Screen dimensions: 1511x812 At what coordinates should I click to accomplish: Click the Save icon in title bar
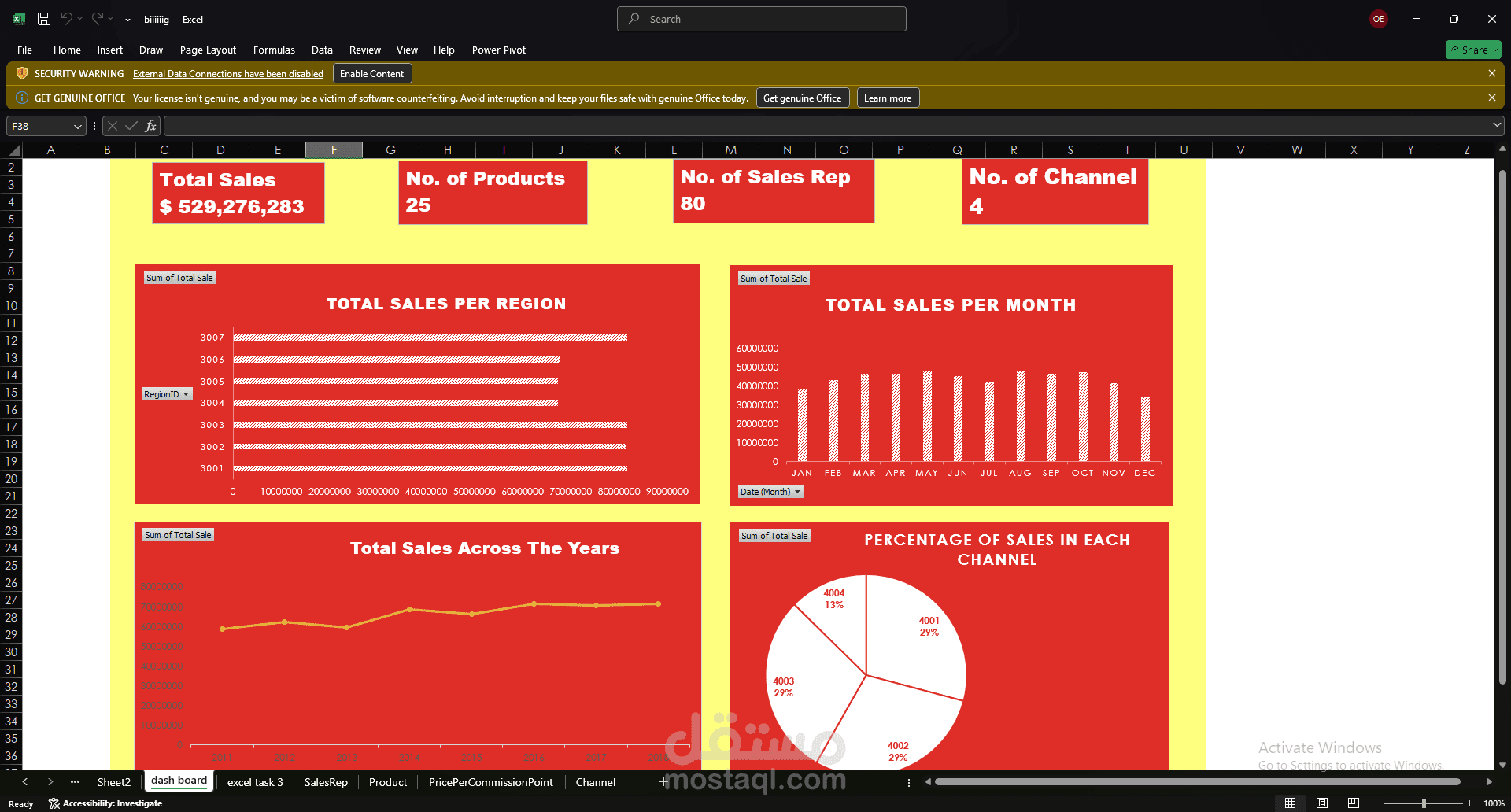pyautogui.click(x=44, y=19)
